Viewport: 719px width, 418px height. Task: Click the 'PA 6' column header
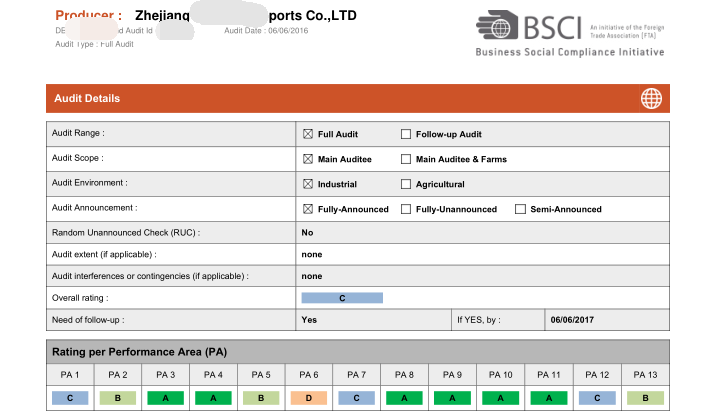coord(309,375)
